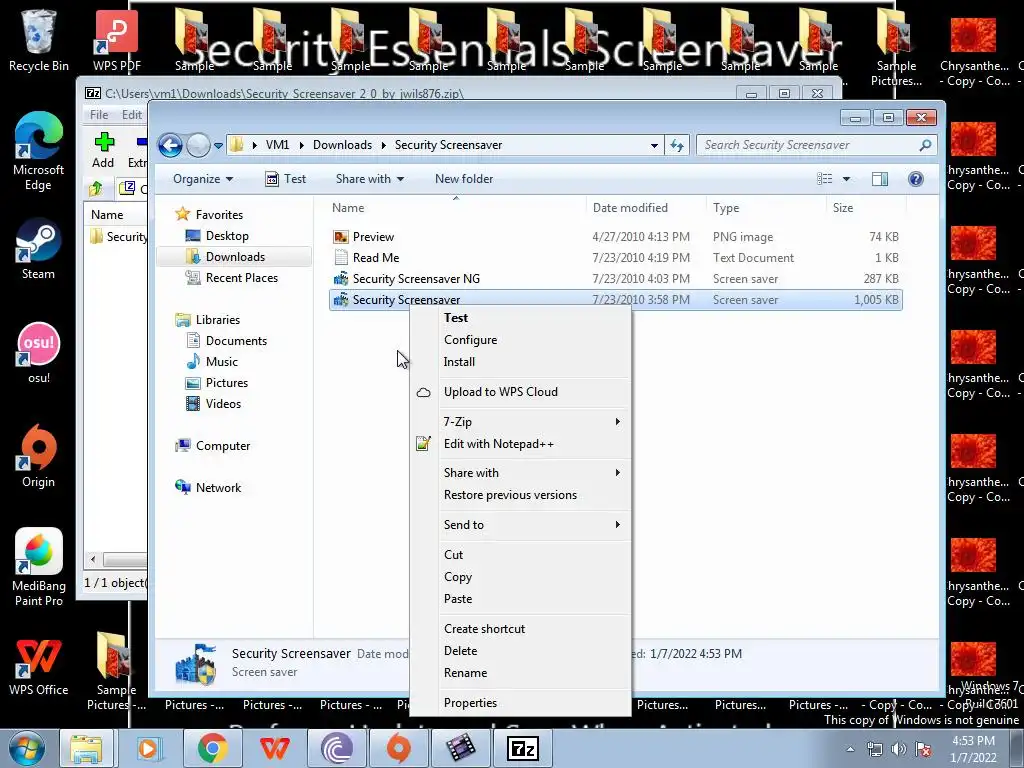Toggle the preview pane icon
This screenshot has height=768, width=1024.
(x=880, y=179)
